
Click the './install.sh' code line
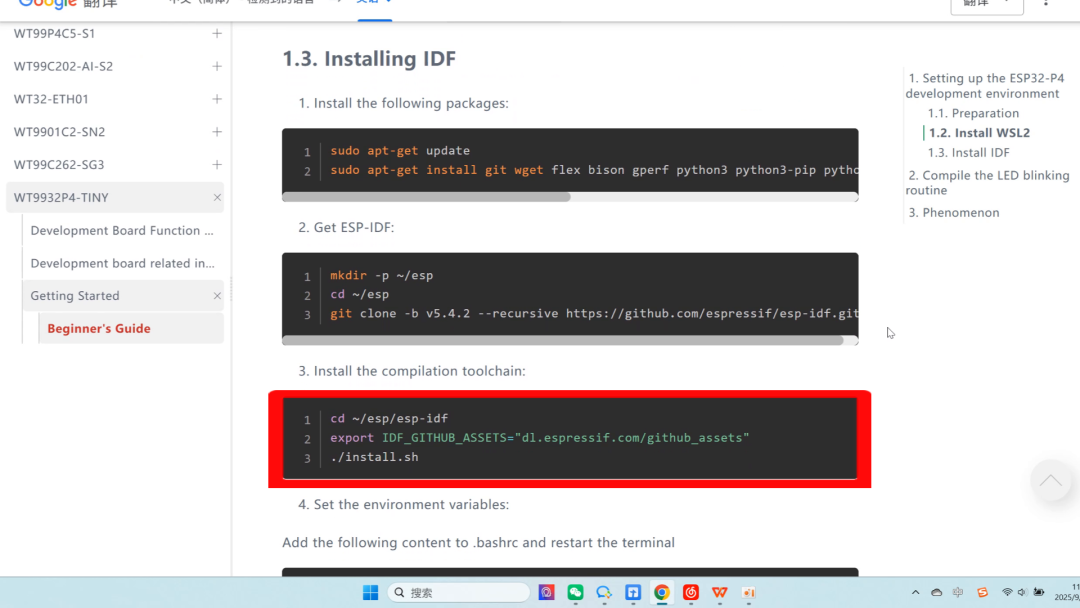pyautogui.click(x=374, y=457)
